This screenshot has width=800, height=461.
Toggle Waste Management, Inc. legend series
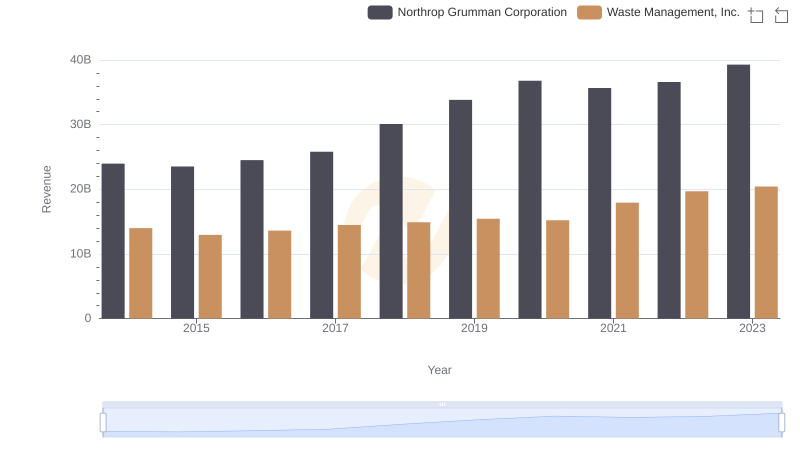click(658, 12)
